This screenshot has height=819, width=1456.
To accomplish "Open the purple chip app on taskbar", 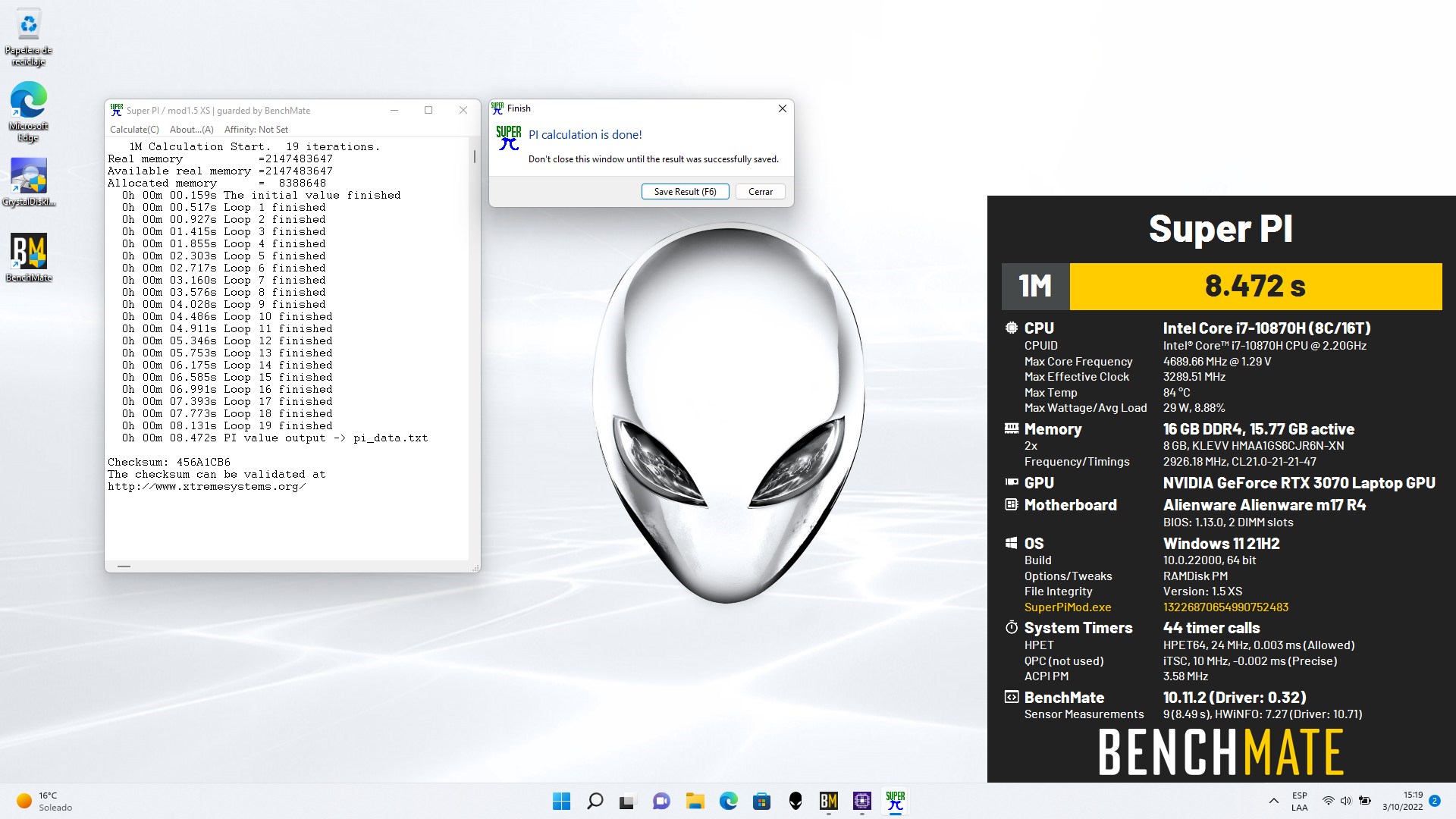I will coord(861,801).
